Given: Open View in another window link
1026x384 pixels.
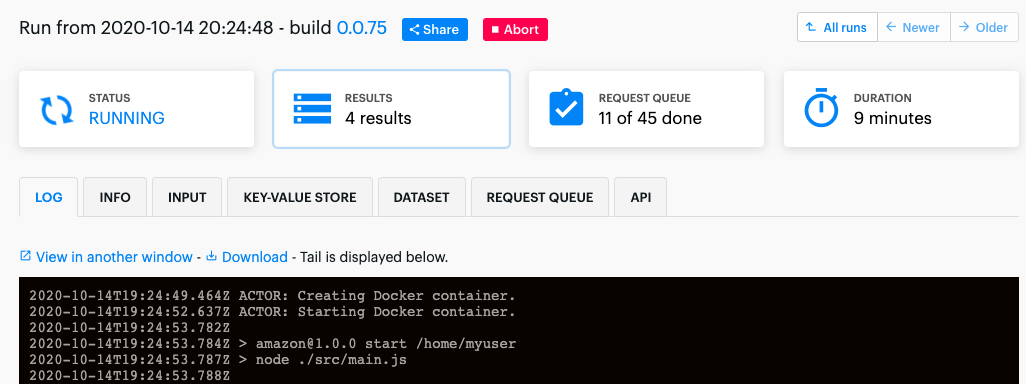Looking at the screenshot, I should pyautogui.click(x=115, y=257).
